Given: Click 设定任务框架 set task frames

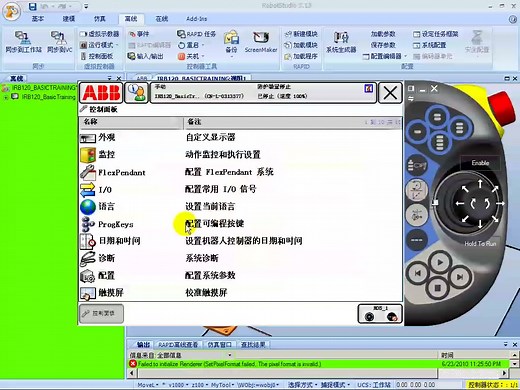Looking at the screenshot, I should [435, 34].
